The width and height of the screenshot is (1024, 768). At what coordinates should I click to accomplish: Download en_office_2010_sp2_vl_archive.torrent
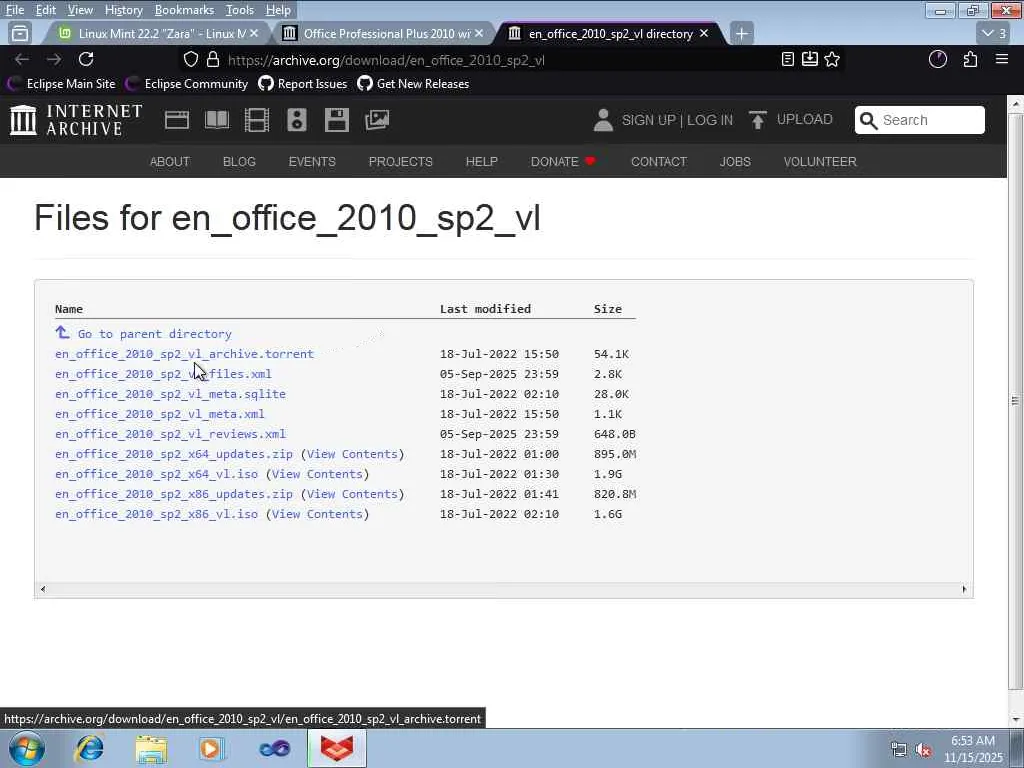(184, 354)
